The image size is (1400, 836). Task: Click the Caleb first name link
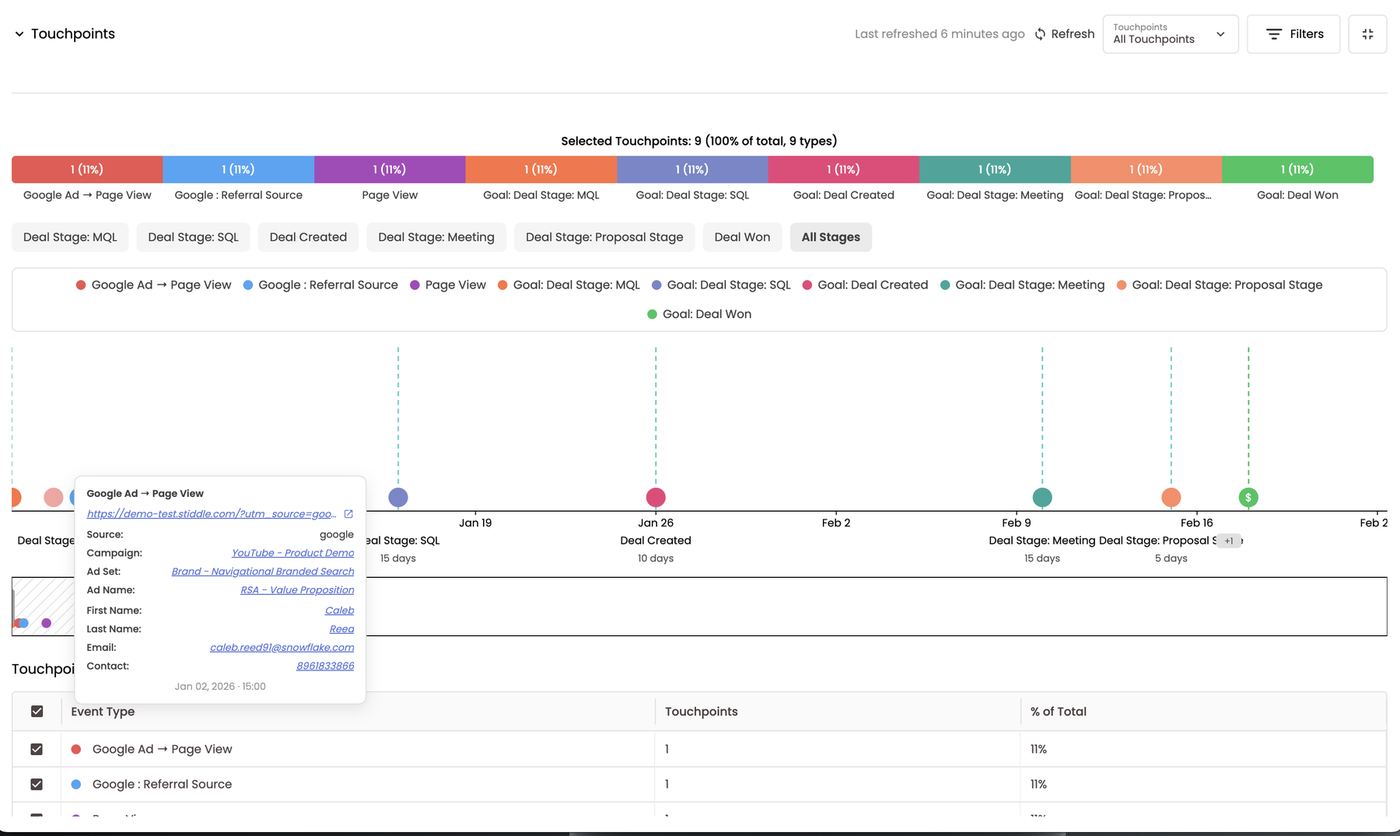(x=339, y=610)
